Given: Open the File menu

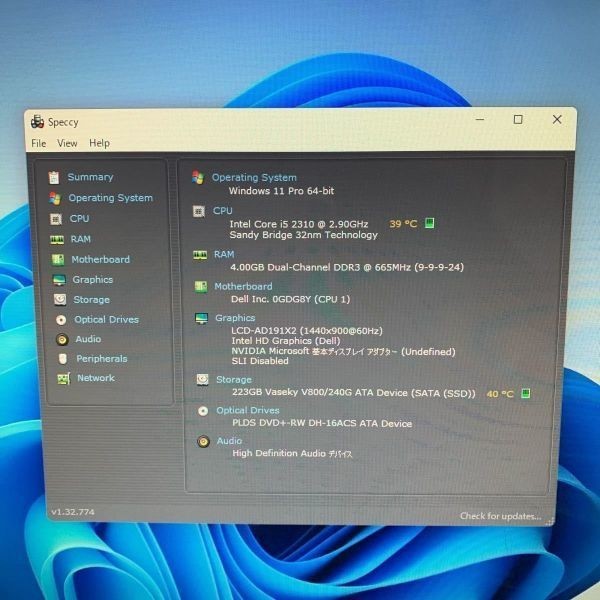Looking at the screenshot, I should (x=39, y=143).
